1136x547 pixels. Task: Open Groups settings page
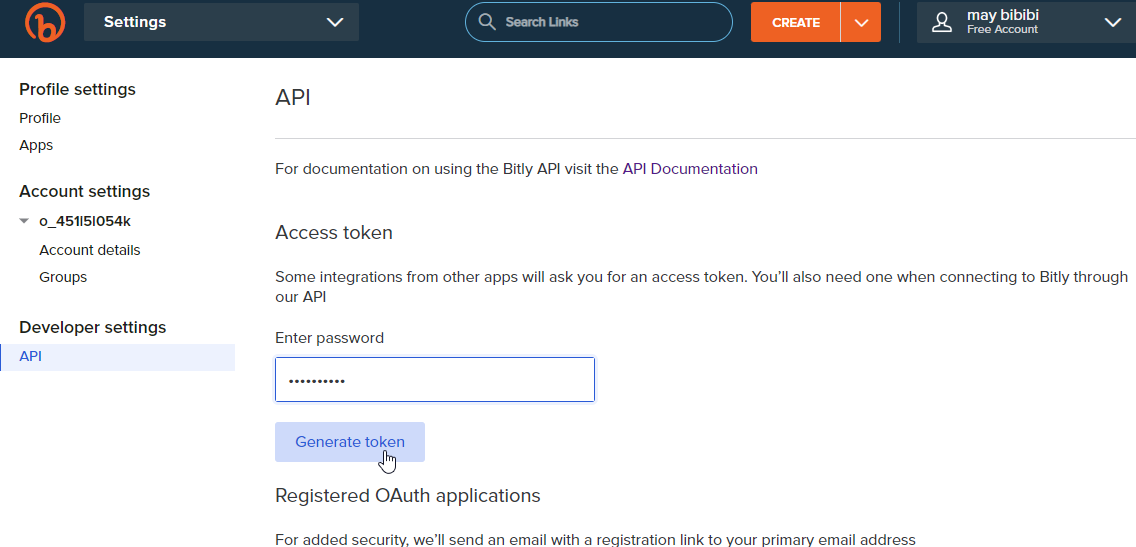click(x=63, y=277)
